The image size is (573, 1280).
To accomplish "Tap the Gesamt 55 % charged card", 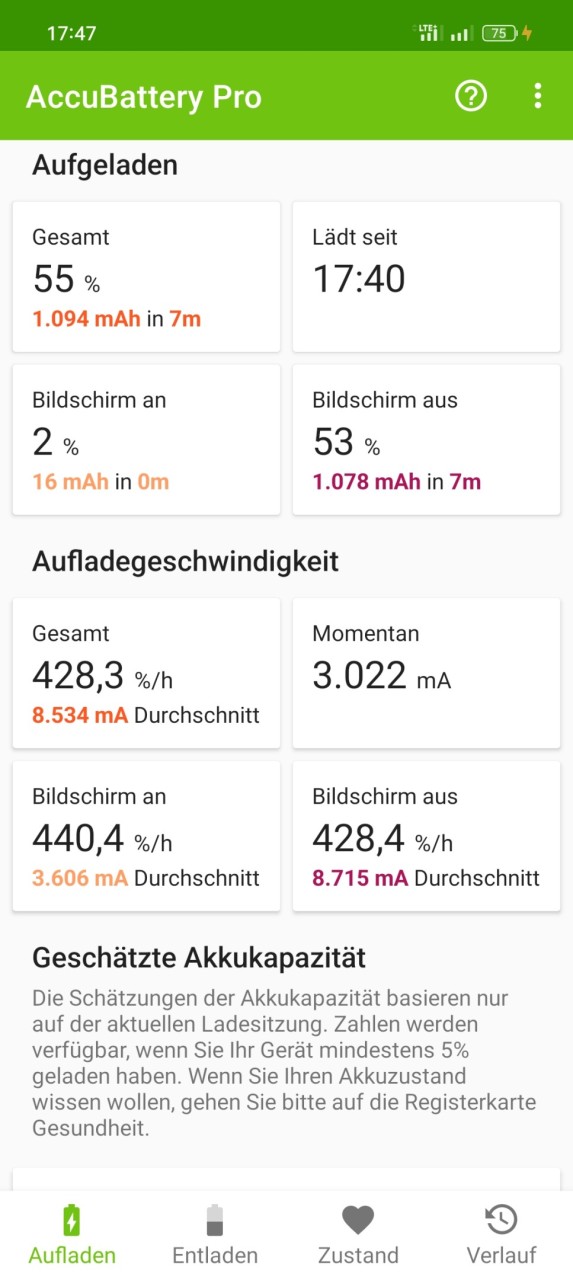I will tap(146, 277).
